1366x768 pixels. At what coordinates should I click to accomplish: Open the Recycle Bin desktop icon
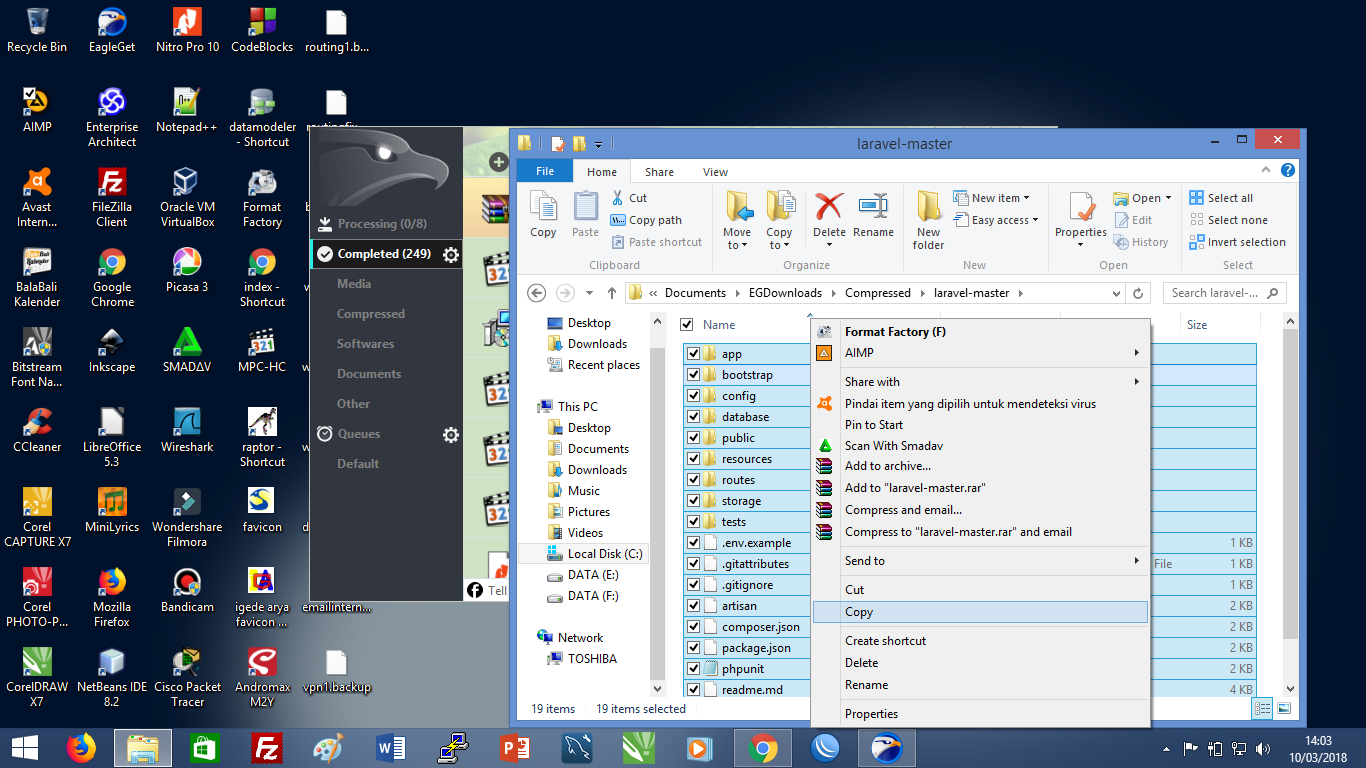tap(37, 30)
